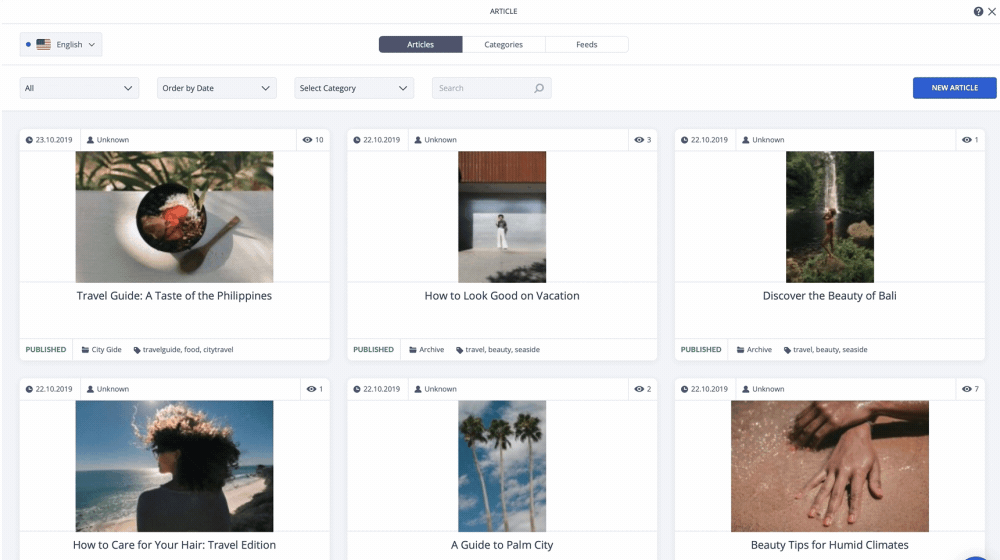The width and height of the screenshot is (1000, 560).
Task: Click the views eye icon on Philippines article
Action: (x=307, y=140)
